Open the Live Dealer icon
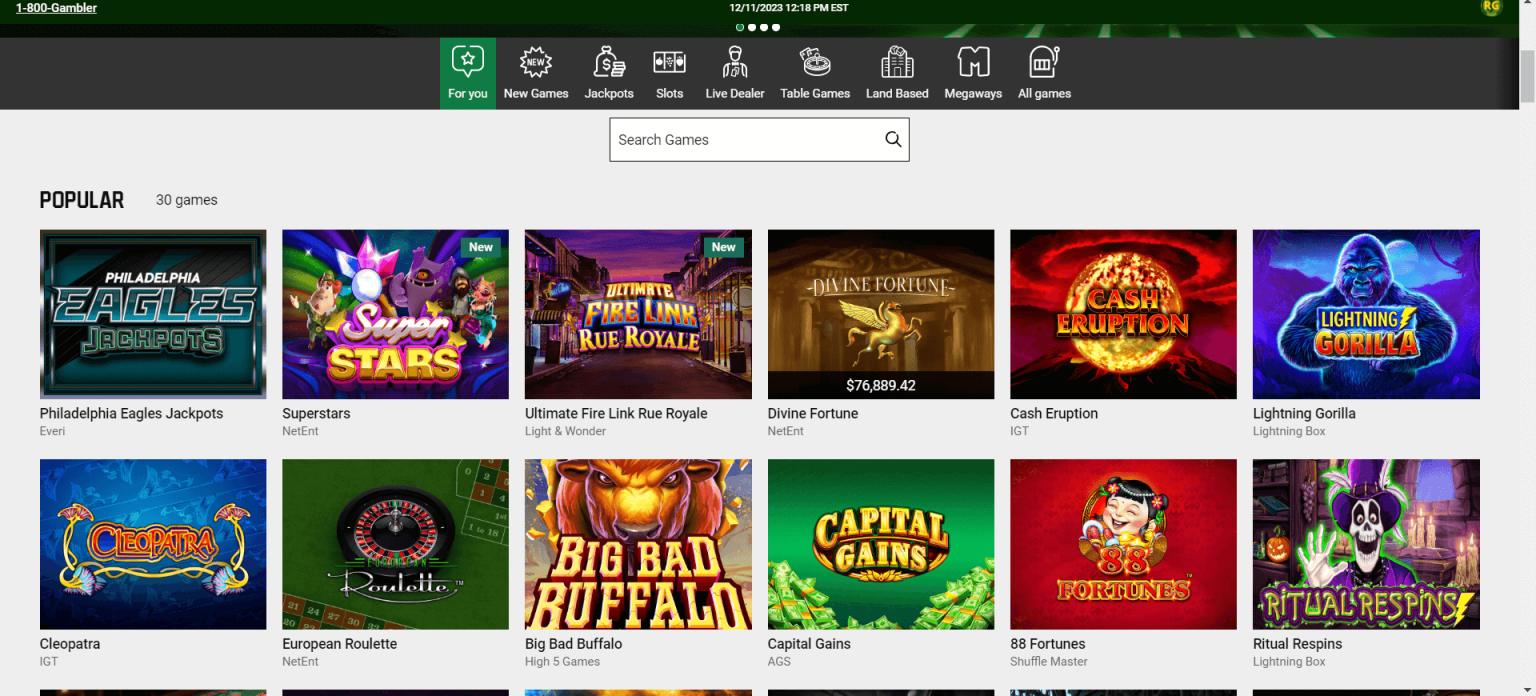The height and width of the screenshot is (696, 1536). point(735,63)
